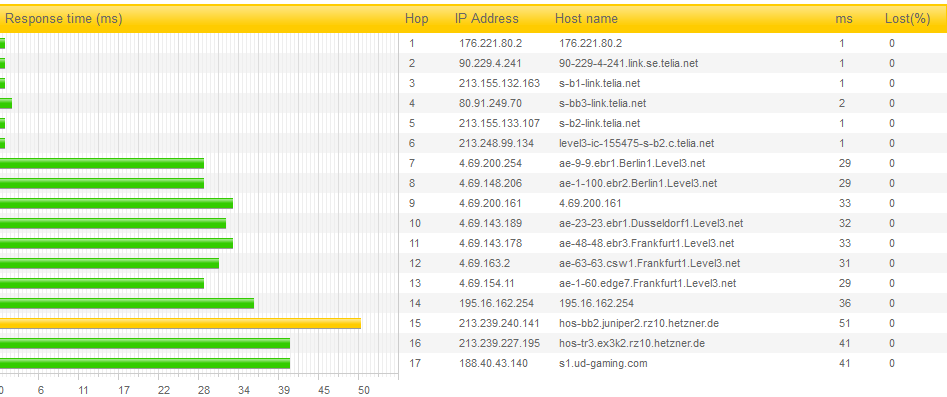Select IP address 213.239.227.195

click(x=499, y=343)
